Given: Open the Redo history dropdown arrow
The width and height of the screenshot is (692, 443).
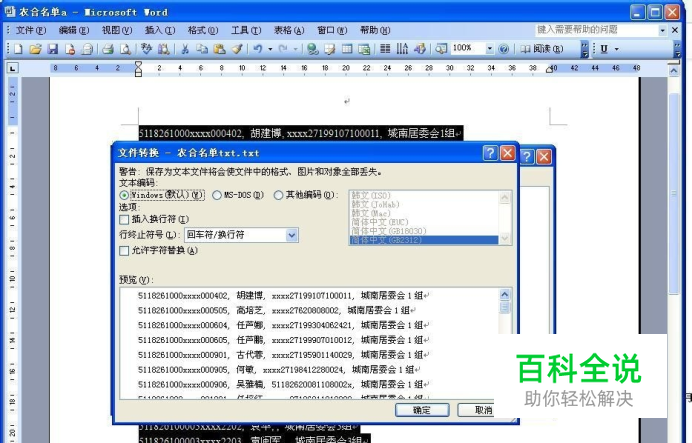Looking at the screenshot, I should pos(295,49).
